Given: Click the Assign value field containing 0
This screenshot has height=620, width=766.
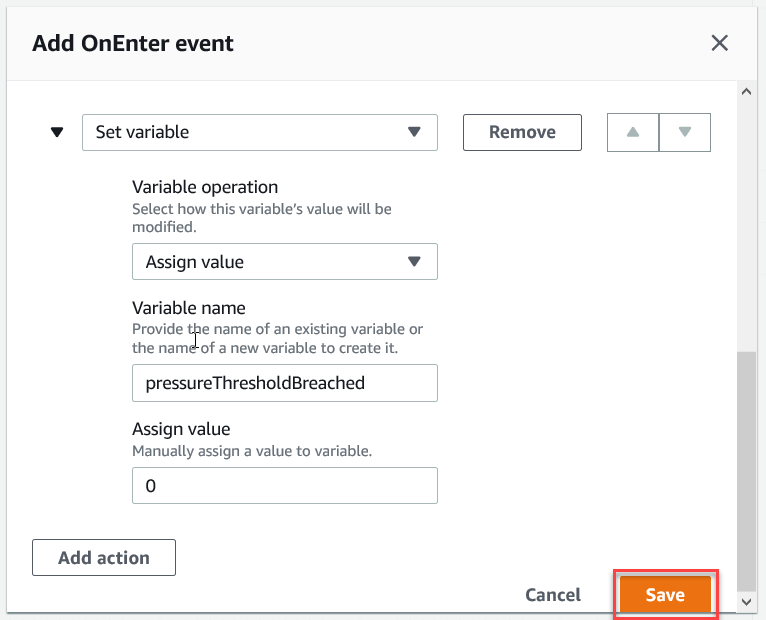Looking at the screenshot, I should click(284, 486).
